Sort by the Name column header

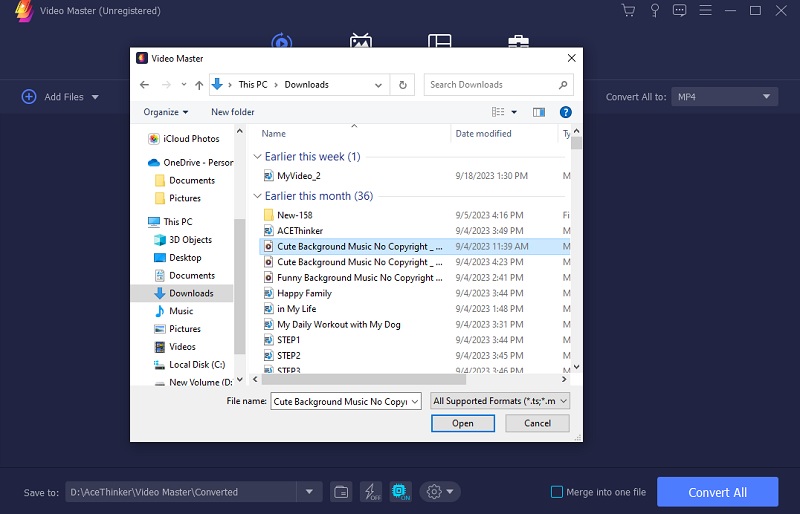click(273, 134)
